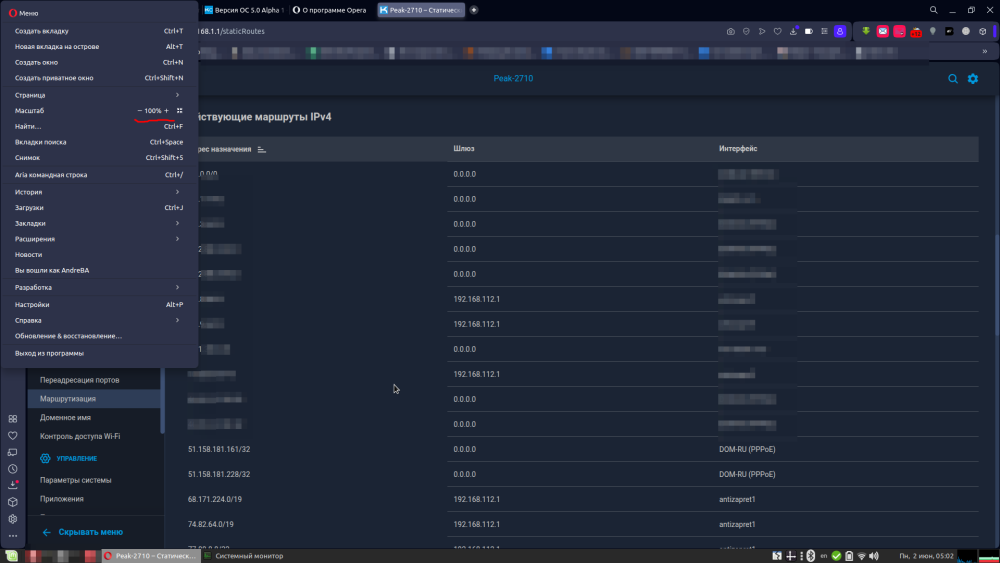Open the extensions cube icon in toolbar
The height and width of the screenshot is (563, 1000).
click(x=983, y=31)
